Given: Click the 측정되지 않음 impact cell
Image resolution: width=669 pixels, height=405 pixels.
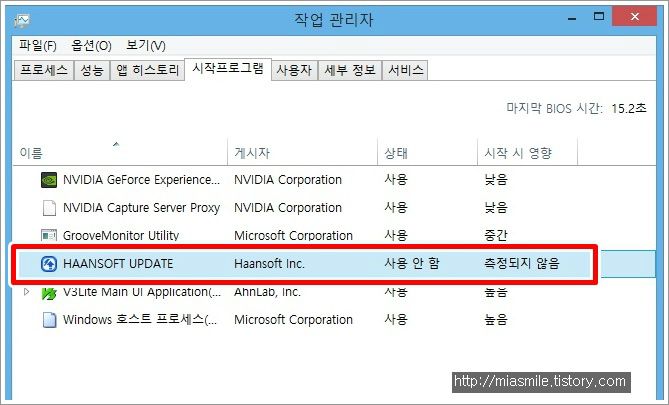Looking at the screenshot, I should coord(521,263).
